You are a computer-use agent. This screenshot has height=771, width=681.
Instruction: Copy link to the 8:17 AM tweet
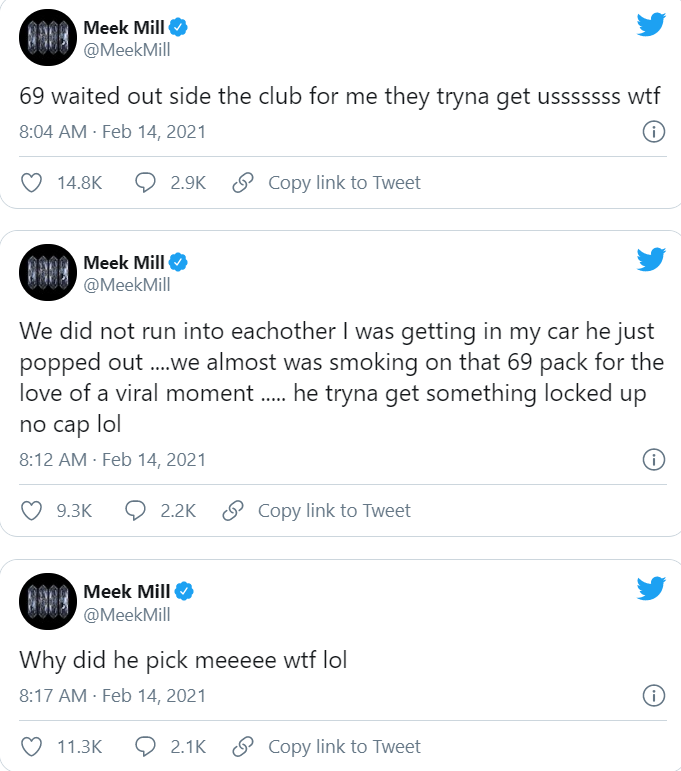tap(326, 747)
